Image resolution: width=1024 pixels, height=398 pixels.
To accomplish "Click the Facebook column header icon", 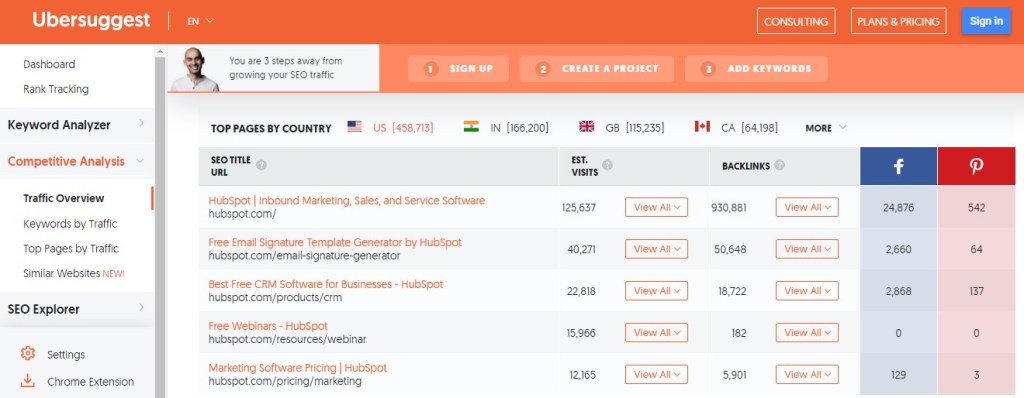I will pos(899,167).
